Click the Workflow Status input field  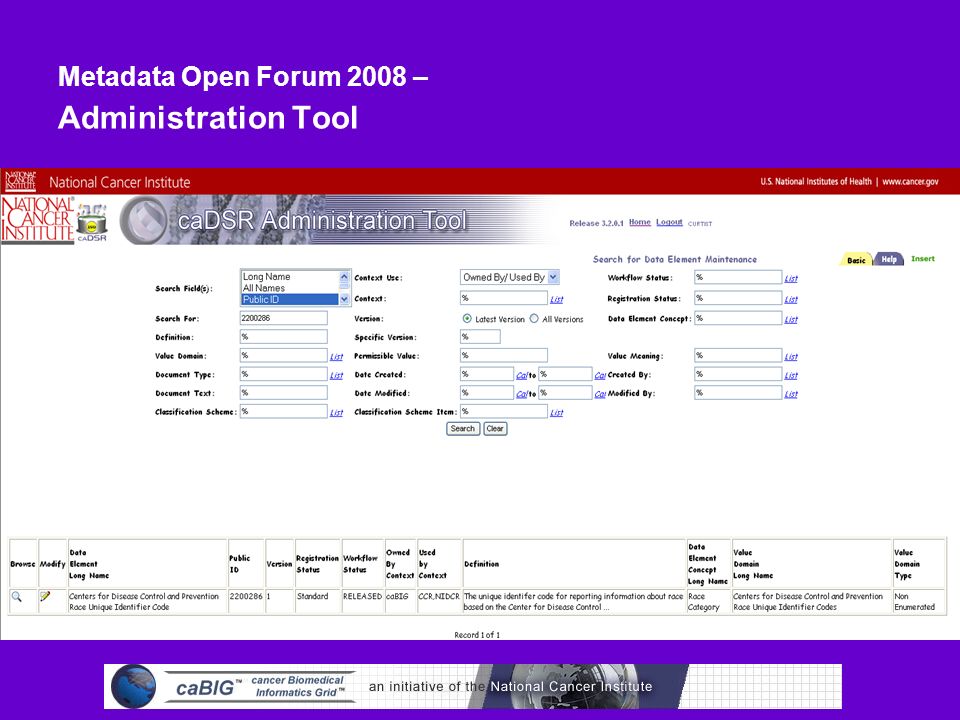738,277
